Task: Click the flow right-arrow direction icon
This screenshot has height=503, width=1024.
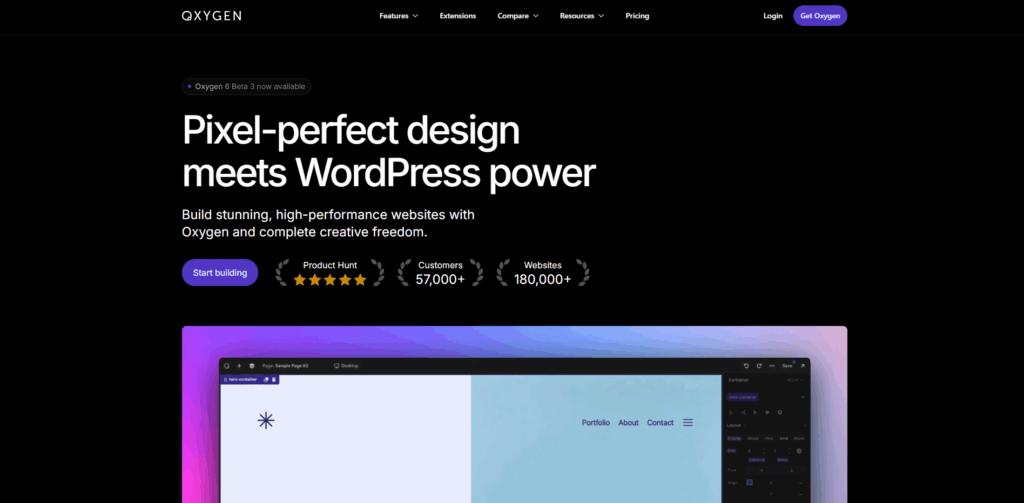Action: [x=761, y=470]
